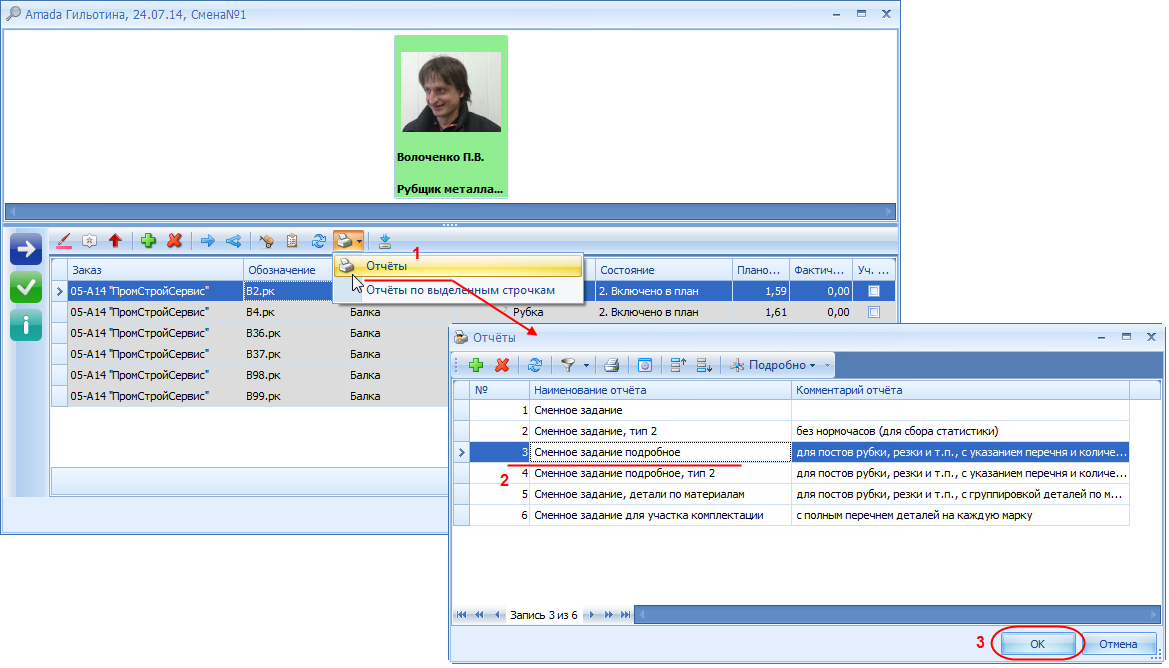Click the green checkmark sidebar button

pos(26,288)
